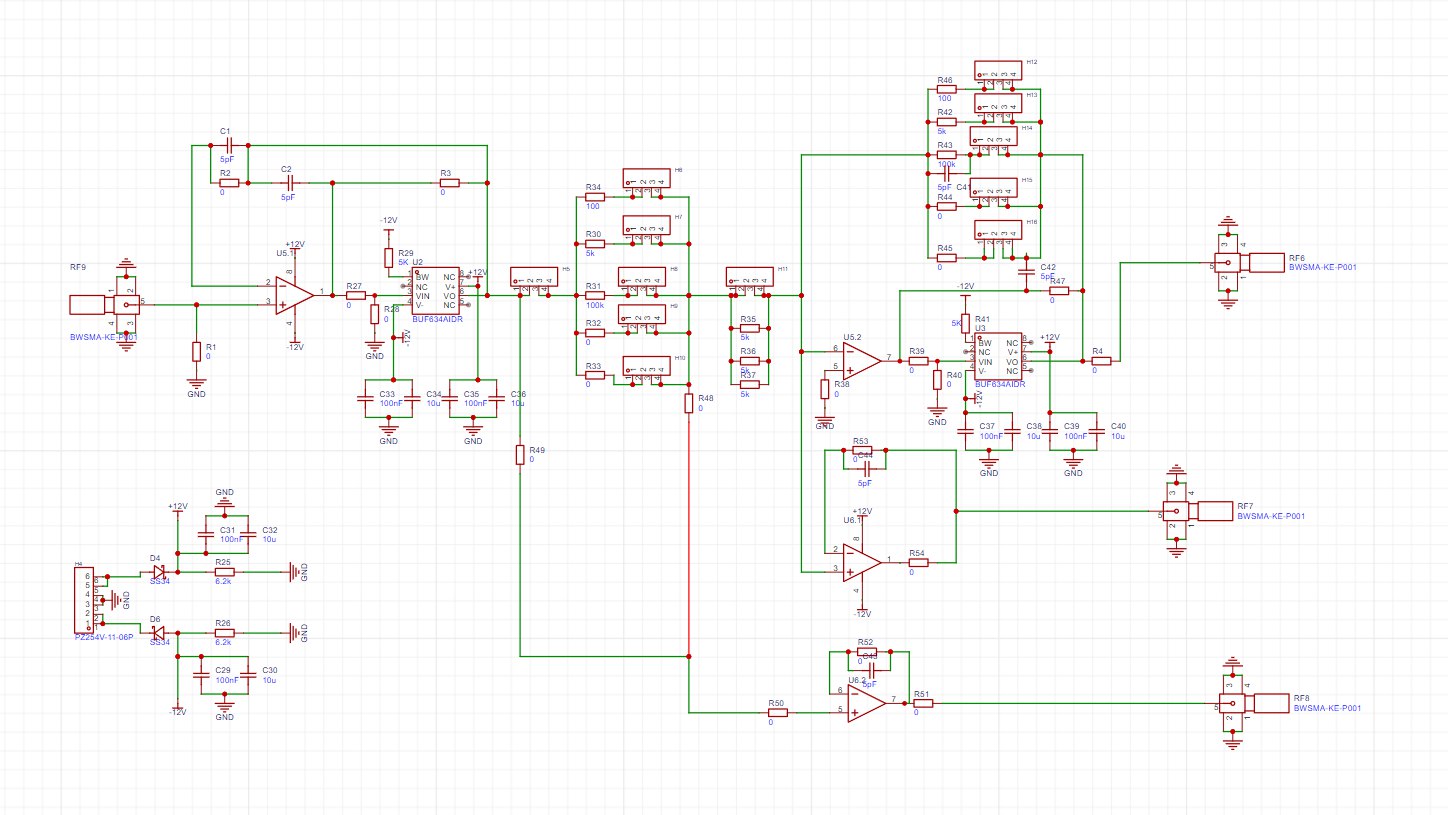Select the U5.2 op-amp symbol
This screenshot has height=815, width=1448.
pyautogui.click(x=862, y=360)
